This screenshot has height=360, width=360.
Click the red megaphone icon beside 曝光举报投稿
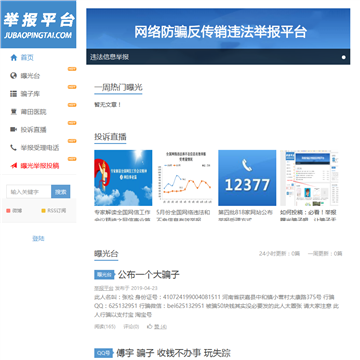pyautogui.click(x=13, y=166)
